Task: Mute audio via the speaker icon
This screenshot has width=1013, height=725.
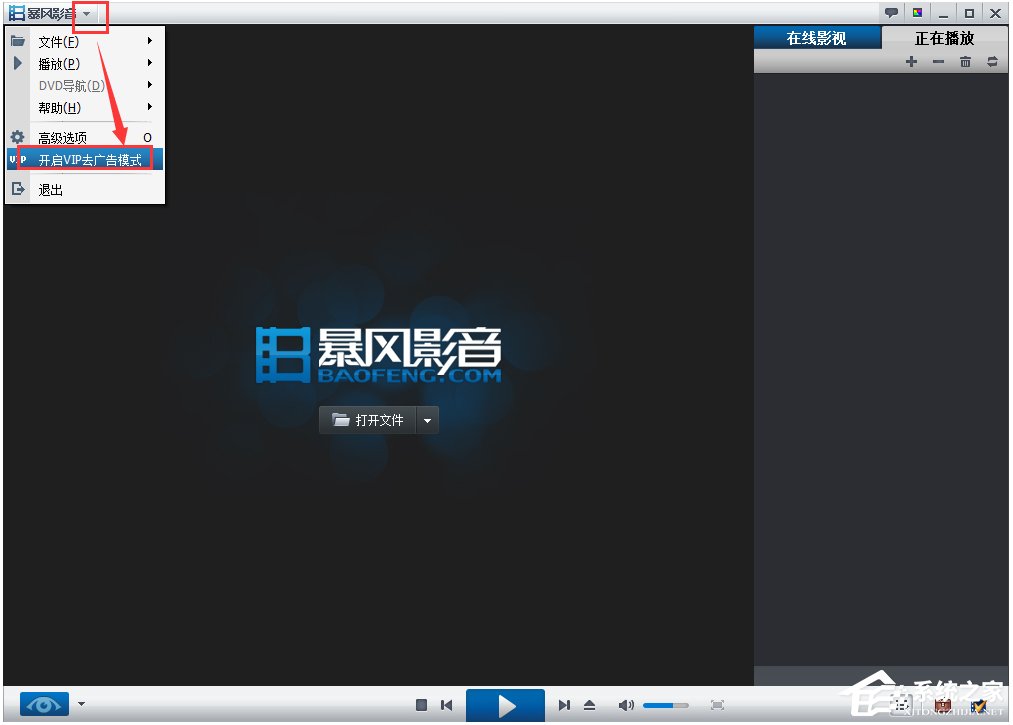Action: (626, 705)
